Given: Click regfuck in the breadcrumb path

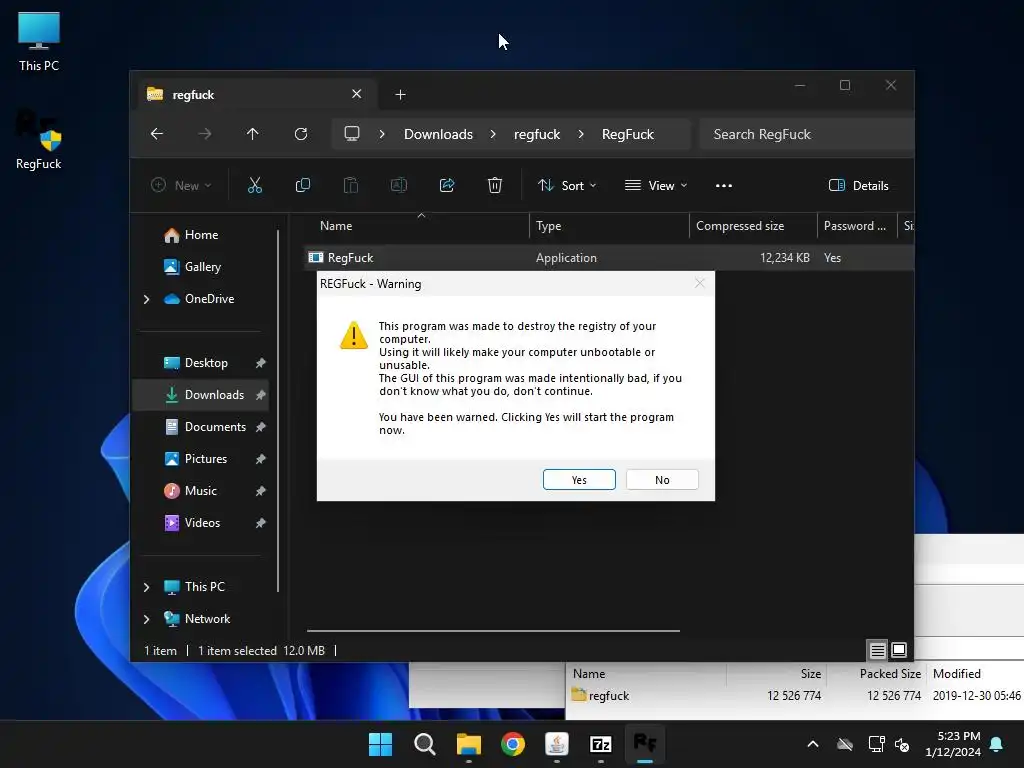Looking at the screenshot, I should click(x=537, y=134).
